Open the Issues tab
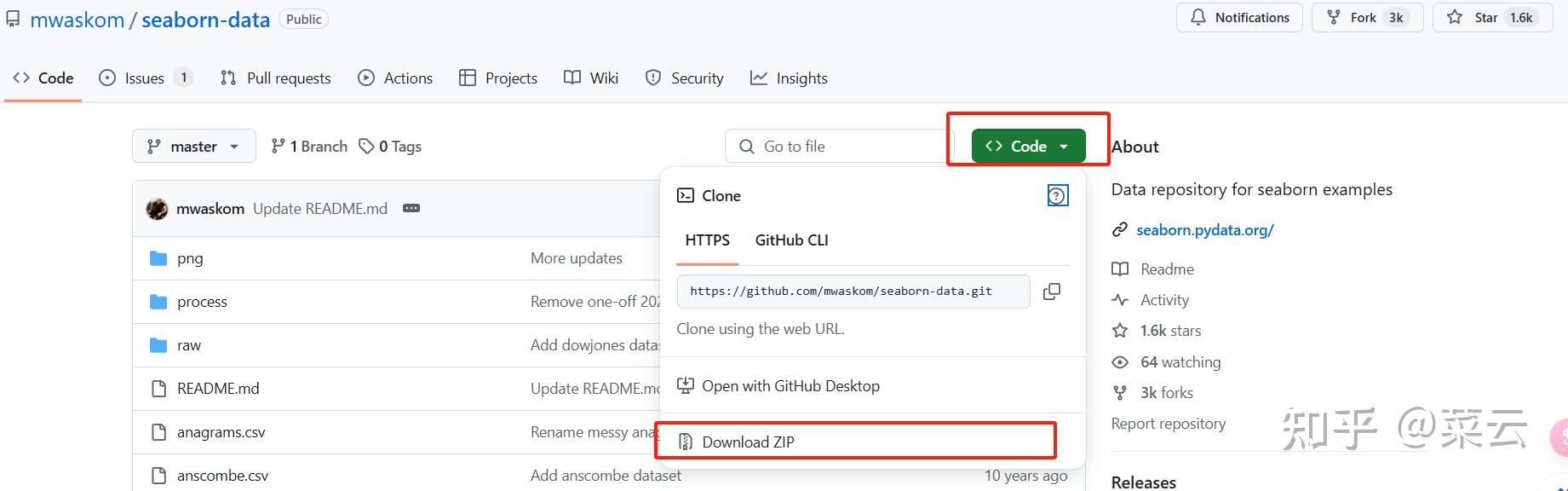1568x491 pixels. click(144, 78)
